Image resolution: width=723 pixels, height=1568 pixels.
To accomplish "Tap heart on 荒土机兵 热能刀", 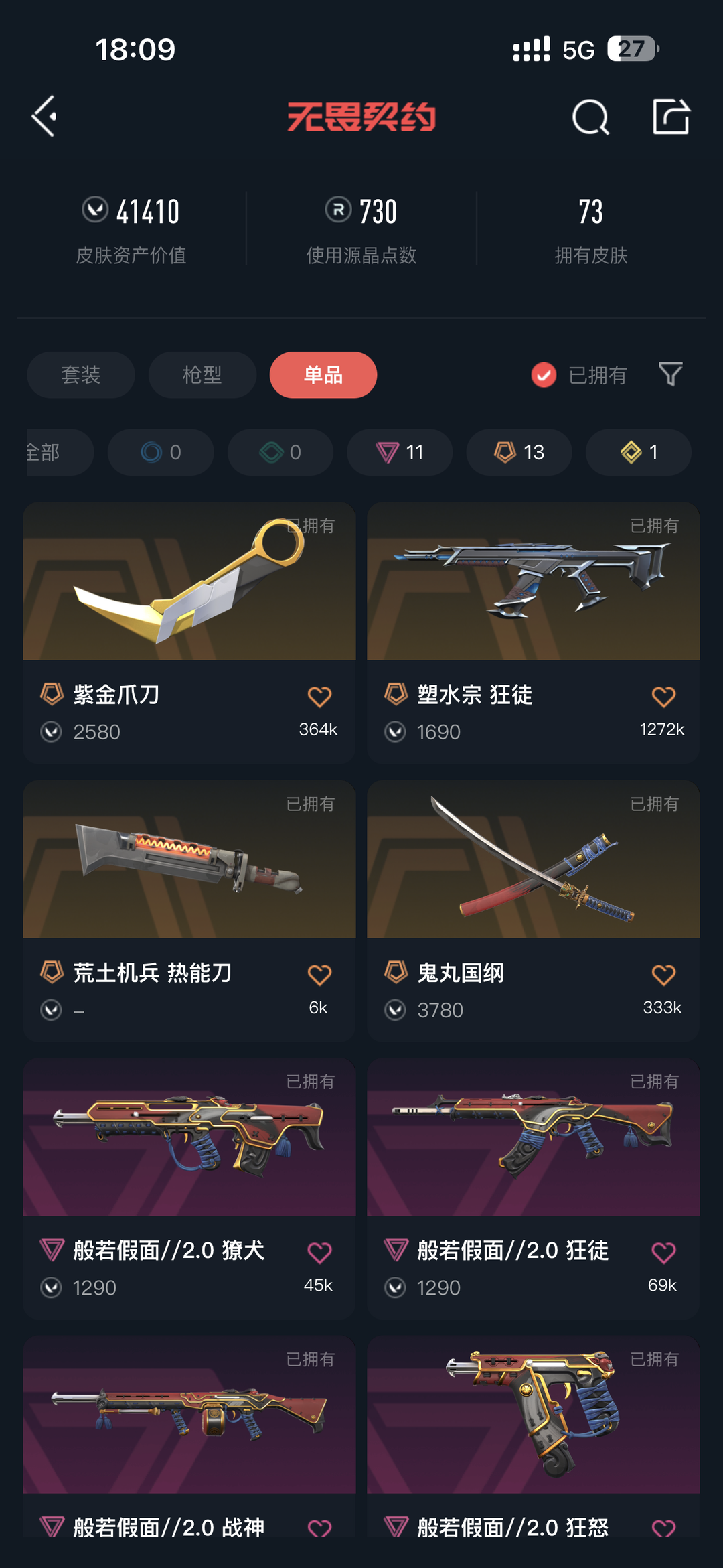I will pos(319,975).
